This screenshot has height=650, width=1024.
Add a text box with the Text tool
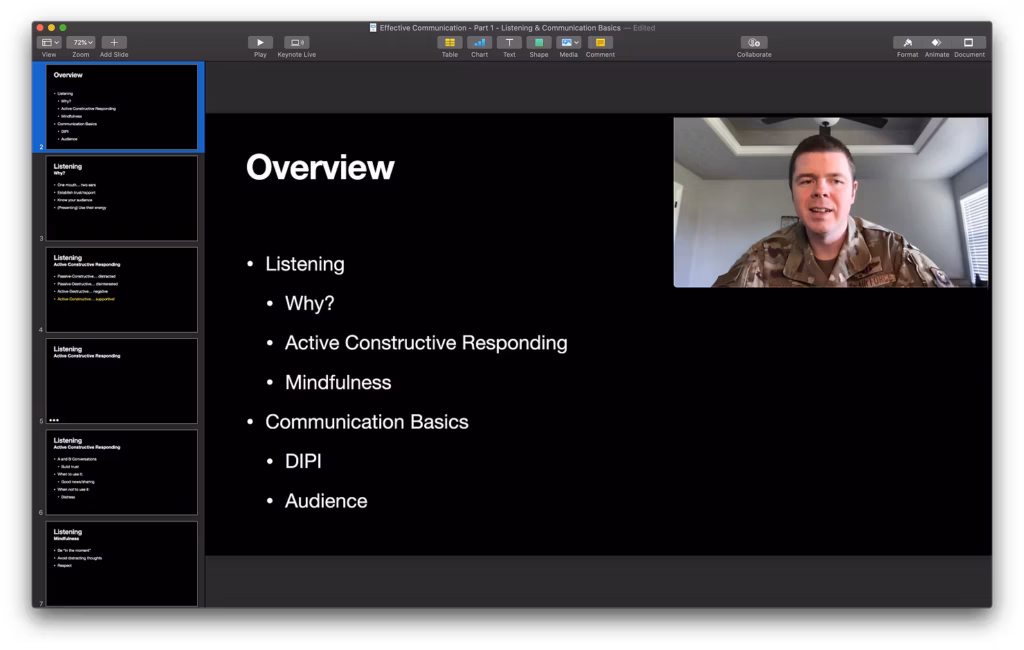pyautogui.click(x=509, y=43)
